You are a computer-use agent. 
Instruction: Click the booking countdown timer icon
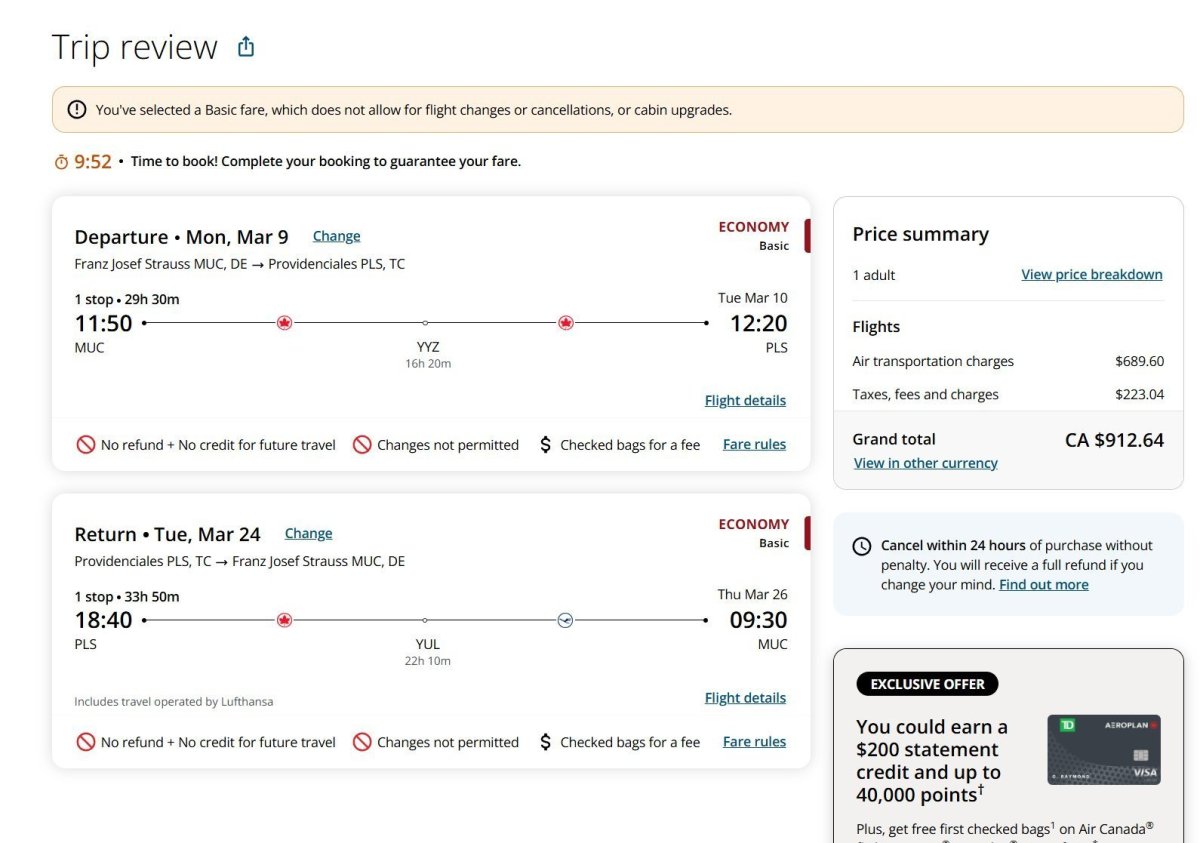61,162
